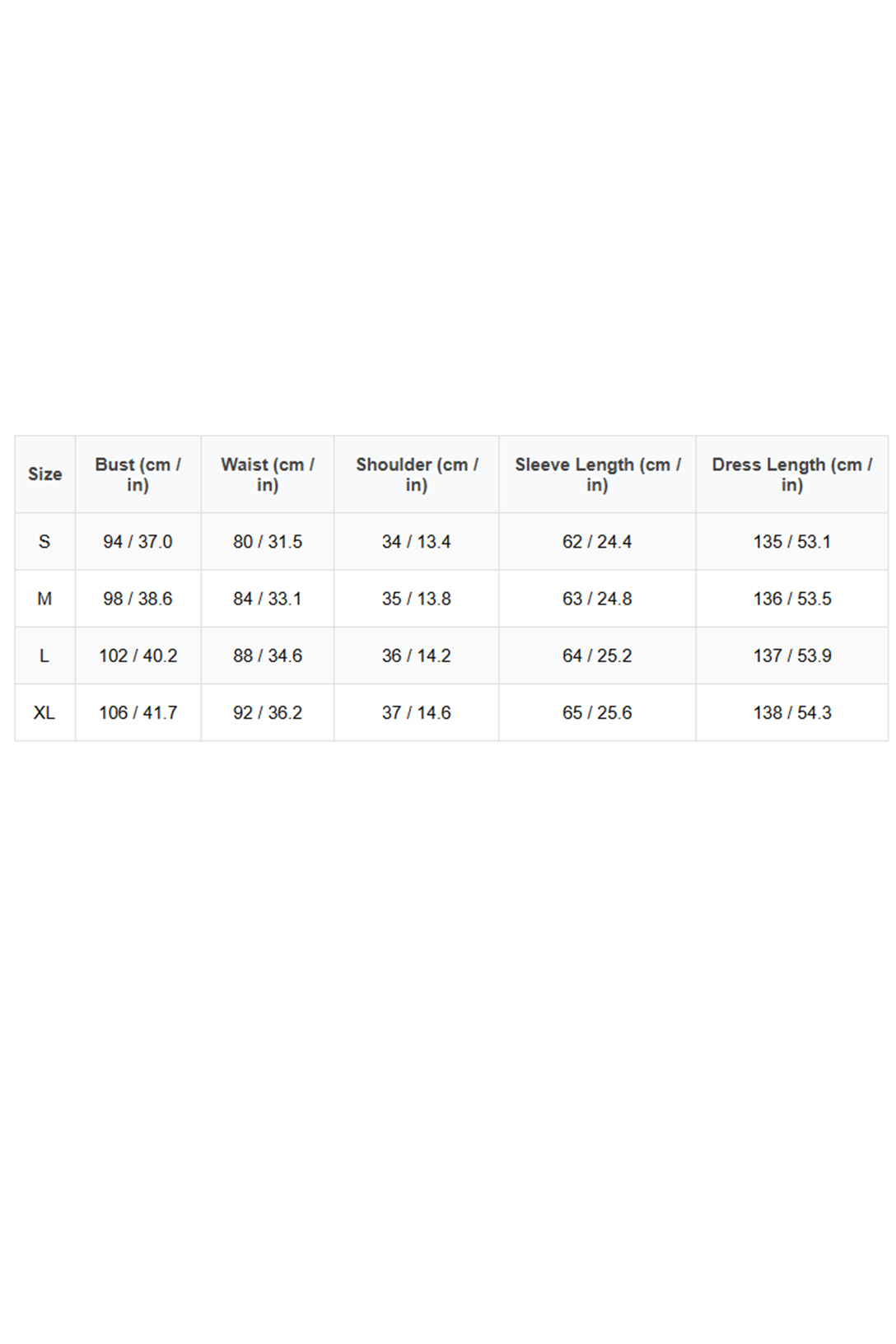Click the Waist (cm / in) header
The image size is (896, 1344).
pyautogui.click(x=268, y=474)
